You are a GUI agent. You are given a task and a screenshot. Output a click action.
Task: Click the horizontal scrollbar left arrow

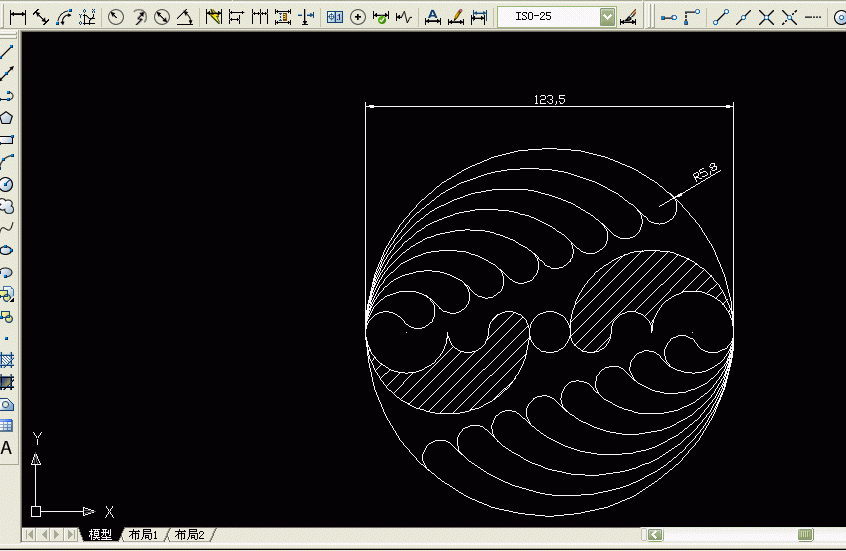655,534
